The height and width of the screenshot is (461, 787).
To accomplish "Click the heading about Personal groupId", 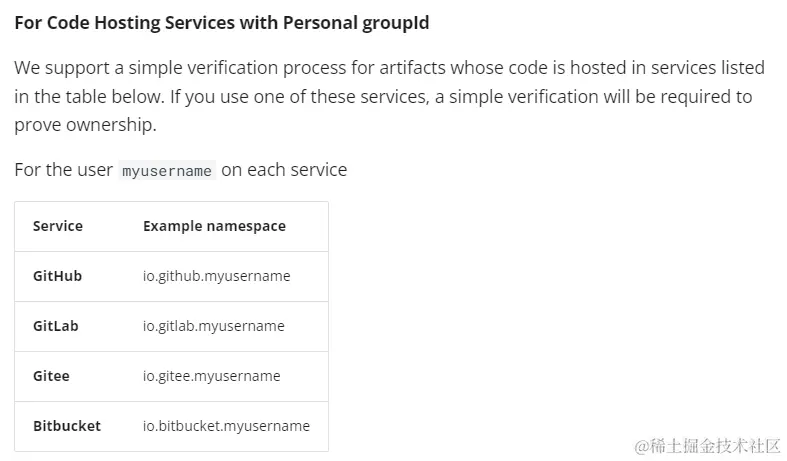I will pos(222,23).
